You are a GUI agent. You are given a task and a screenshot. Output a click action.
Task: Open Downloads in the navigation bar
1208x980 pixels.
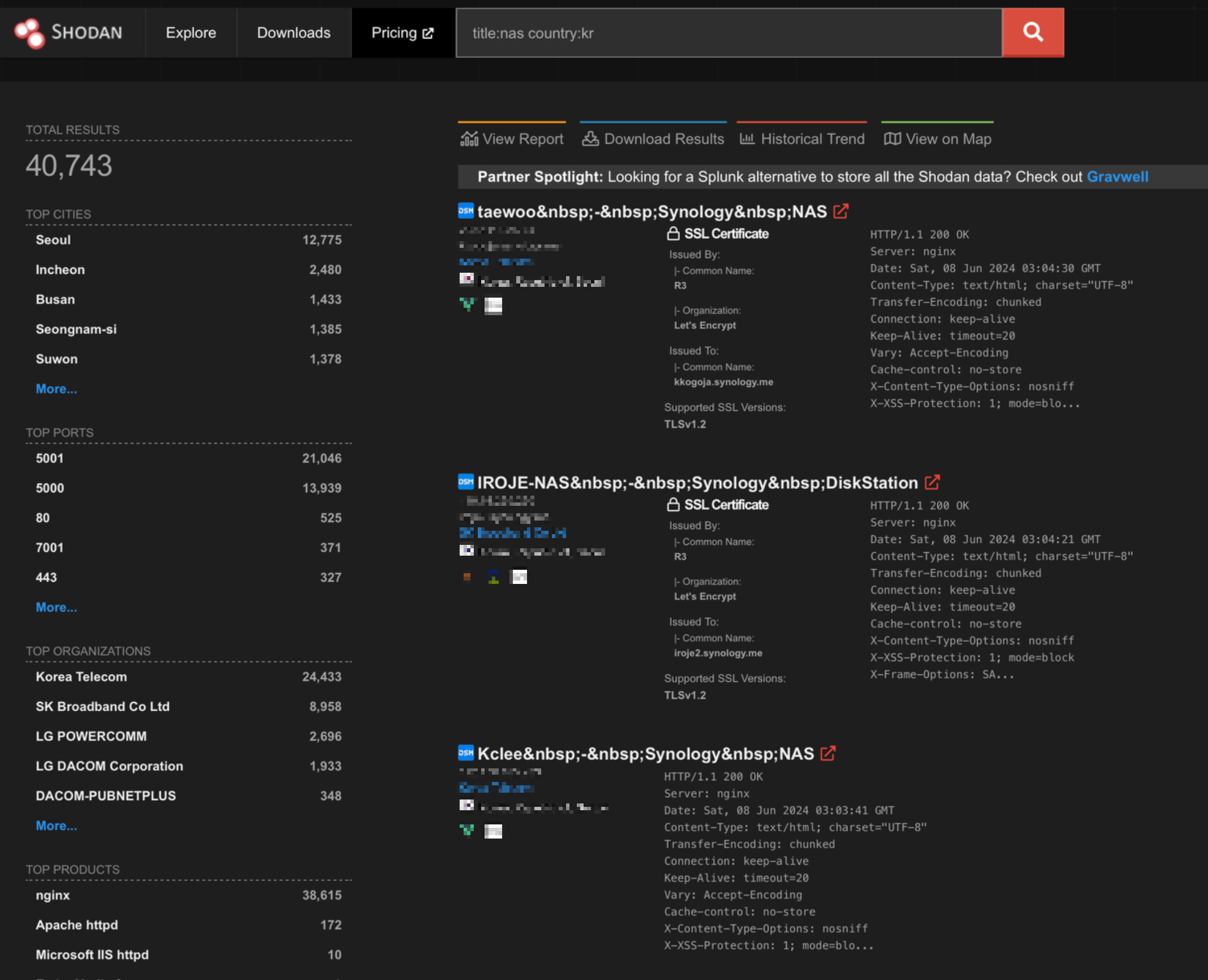point(293,33)
